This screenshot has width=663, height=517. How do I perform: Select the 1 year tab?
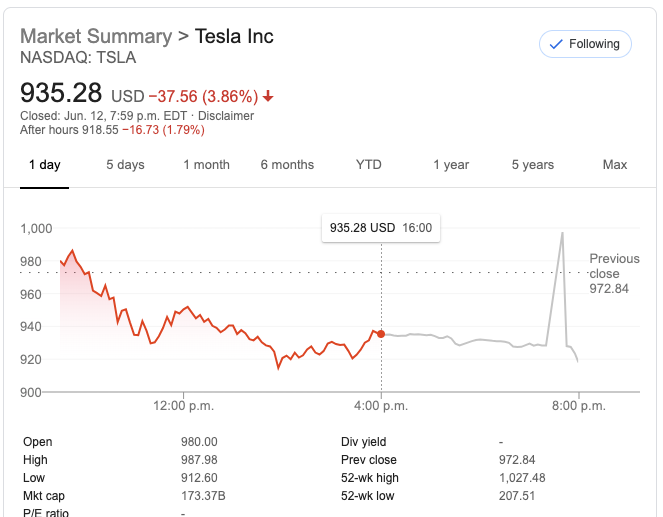451,165
